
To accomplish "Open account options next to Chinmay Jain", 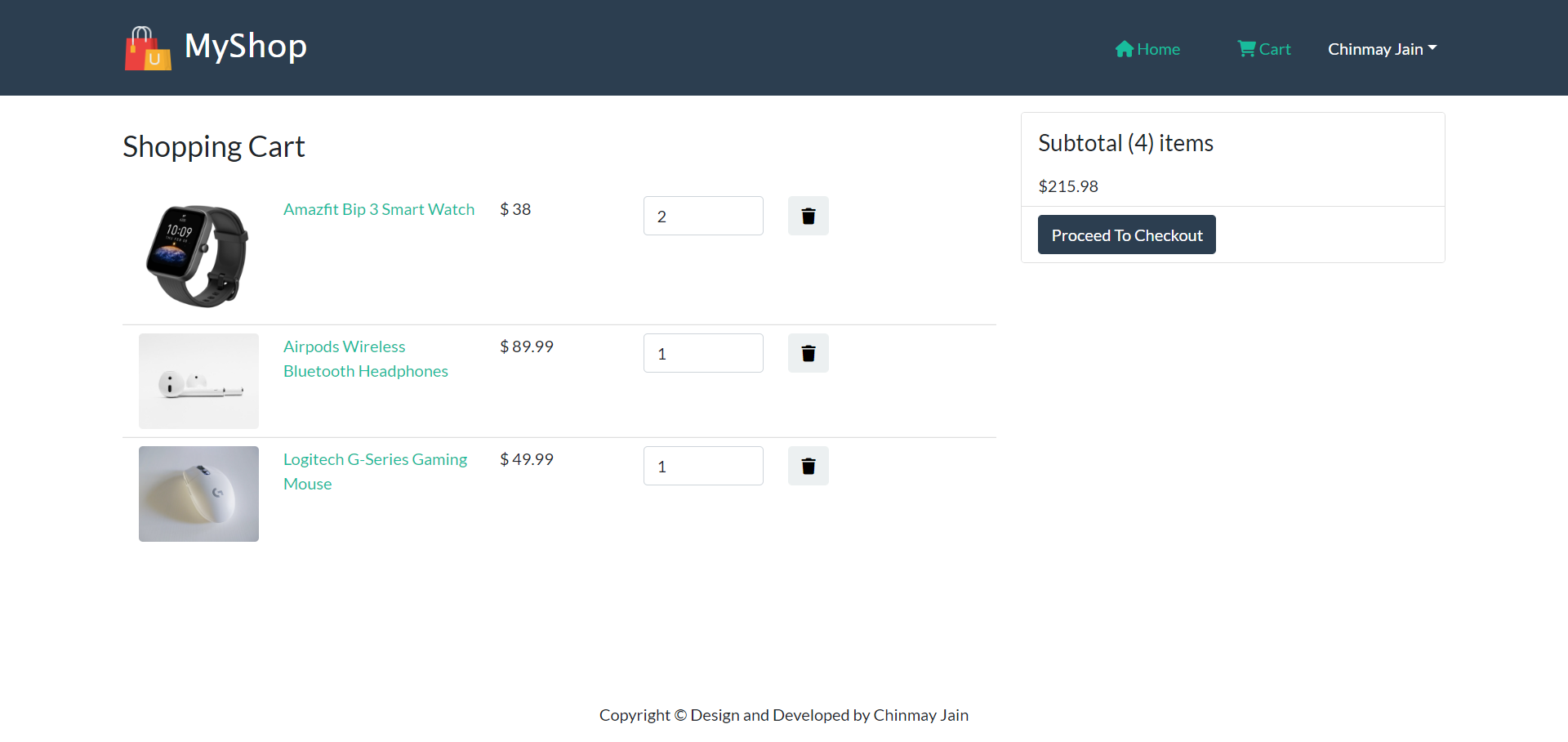I will pyautogui.click(x=1381, y=49).
